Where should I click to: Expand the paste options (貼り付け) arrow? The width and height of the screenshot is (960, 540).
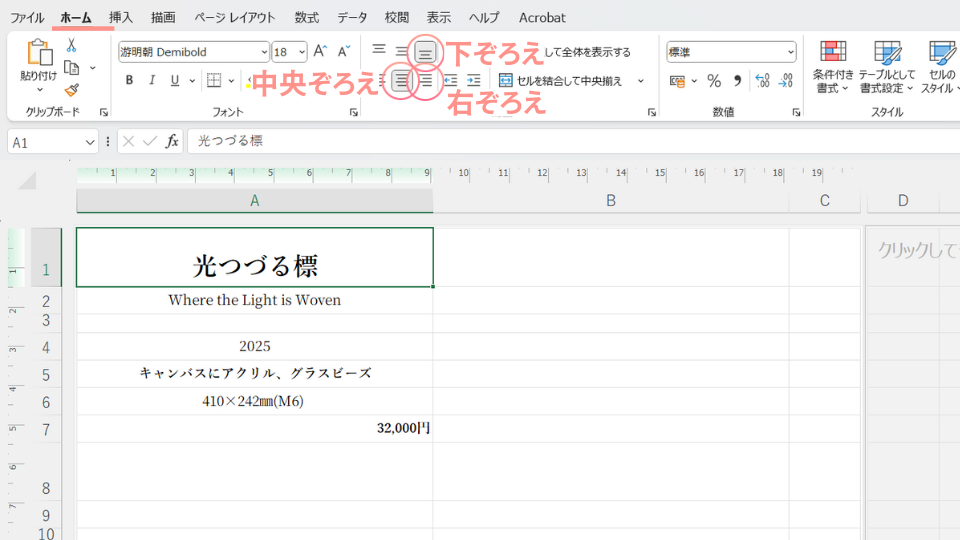[39, 90]
